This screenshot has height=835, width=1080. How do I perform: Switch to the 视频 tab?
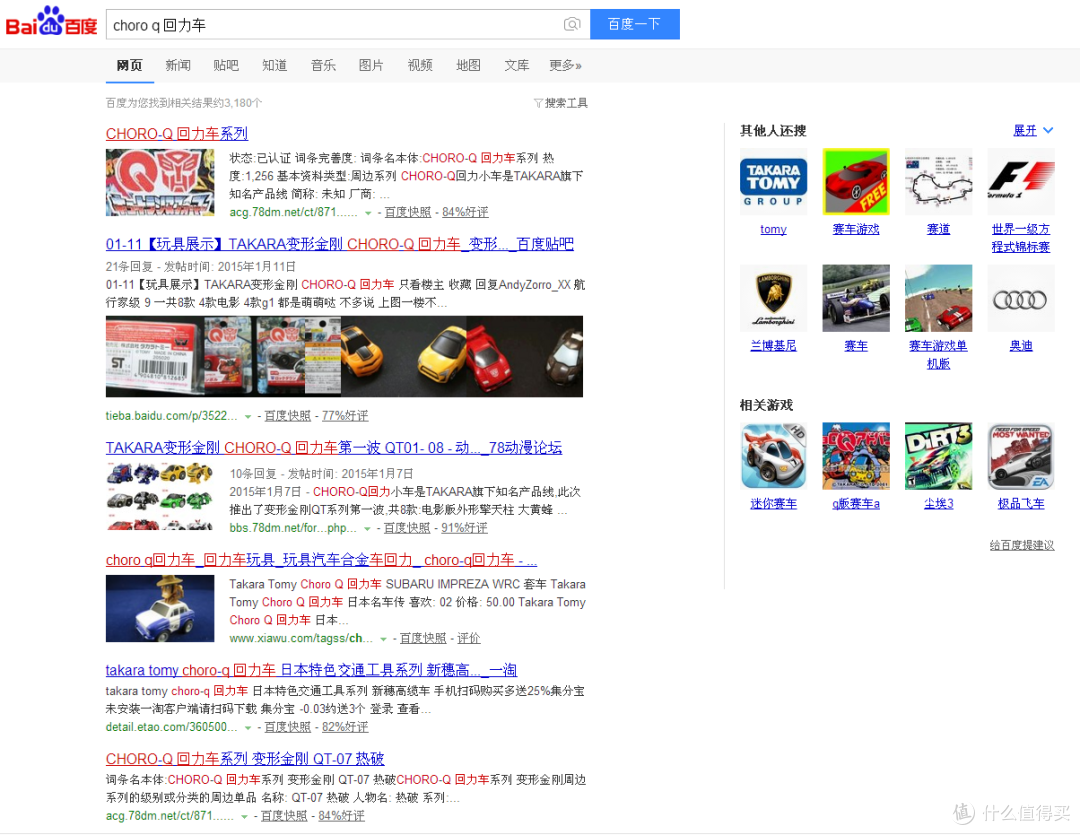(x=420, y=65)
